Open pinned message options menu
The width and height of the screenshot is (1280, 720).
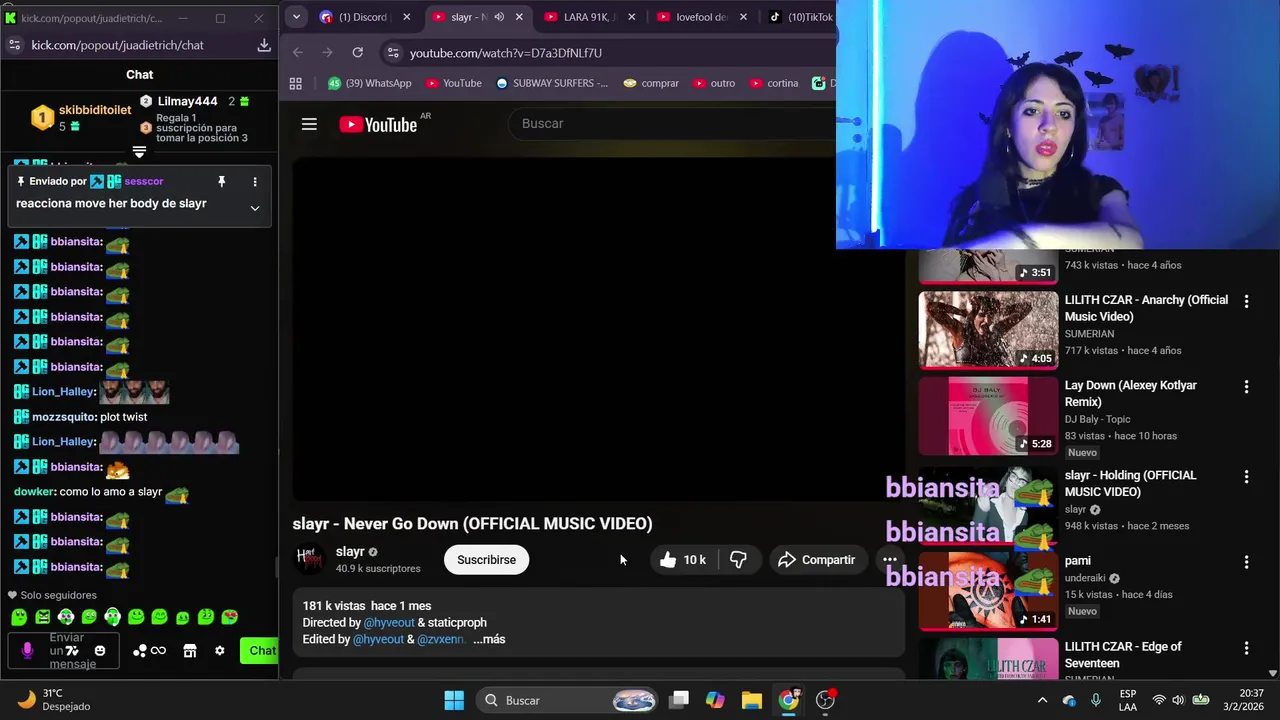pyautogui.click(x=255, y=182)
